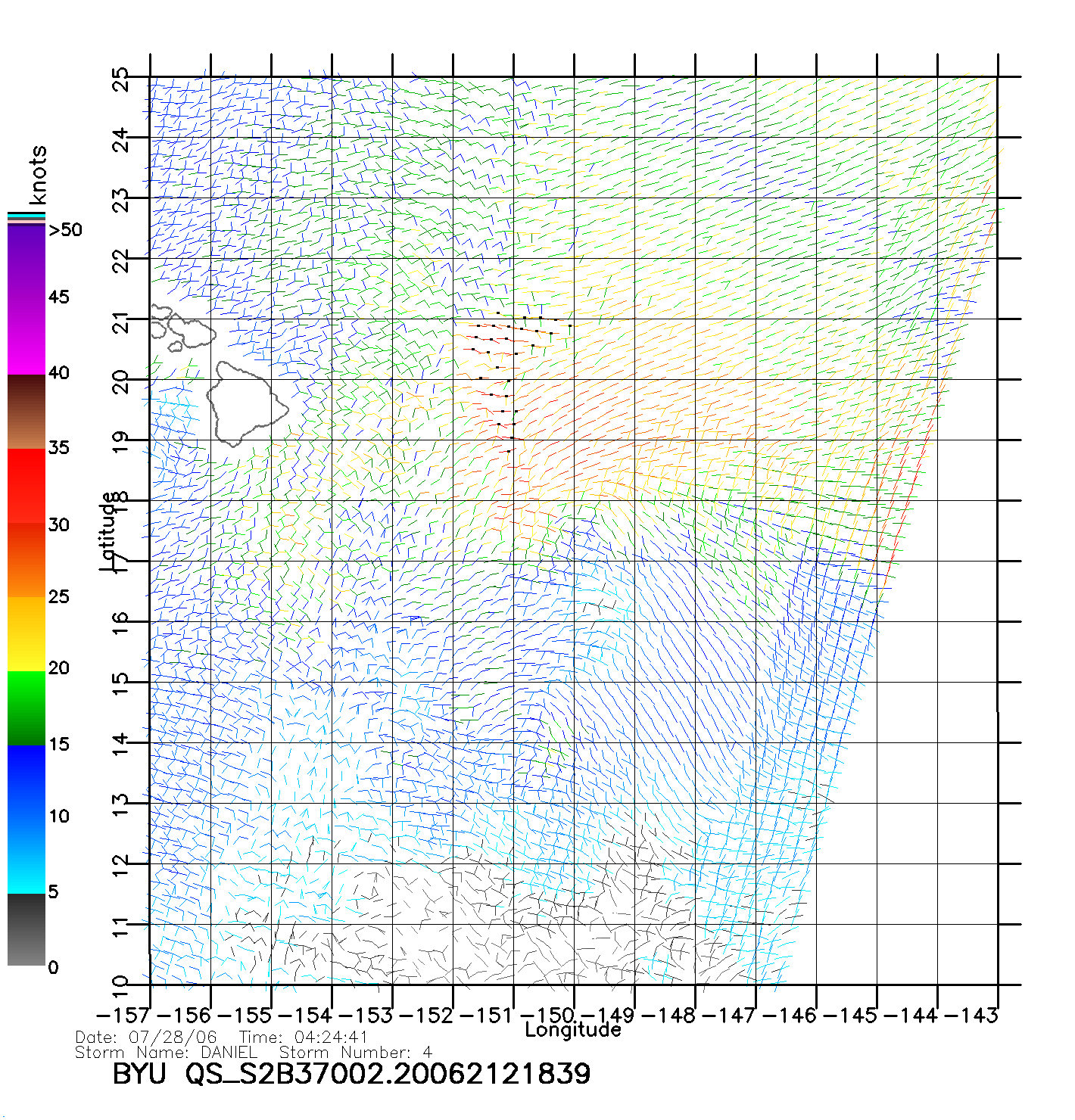Image resolution: width=1075 pixels, height=1120 pixels.
Task: Click the ">50" color bar label
Action: pos(65,230)
